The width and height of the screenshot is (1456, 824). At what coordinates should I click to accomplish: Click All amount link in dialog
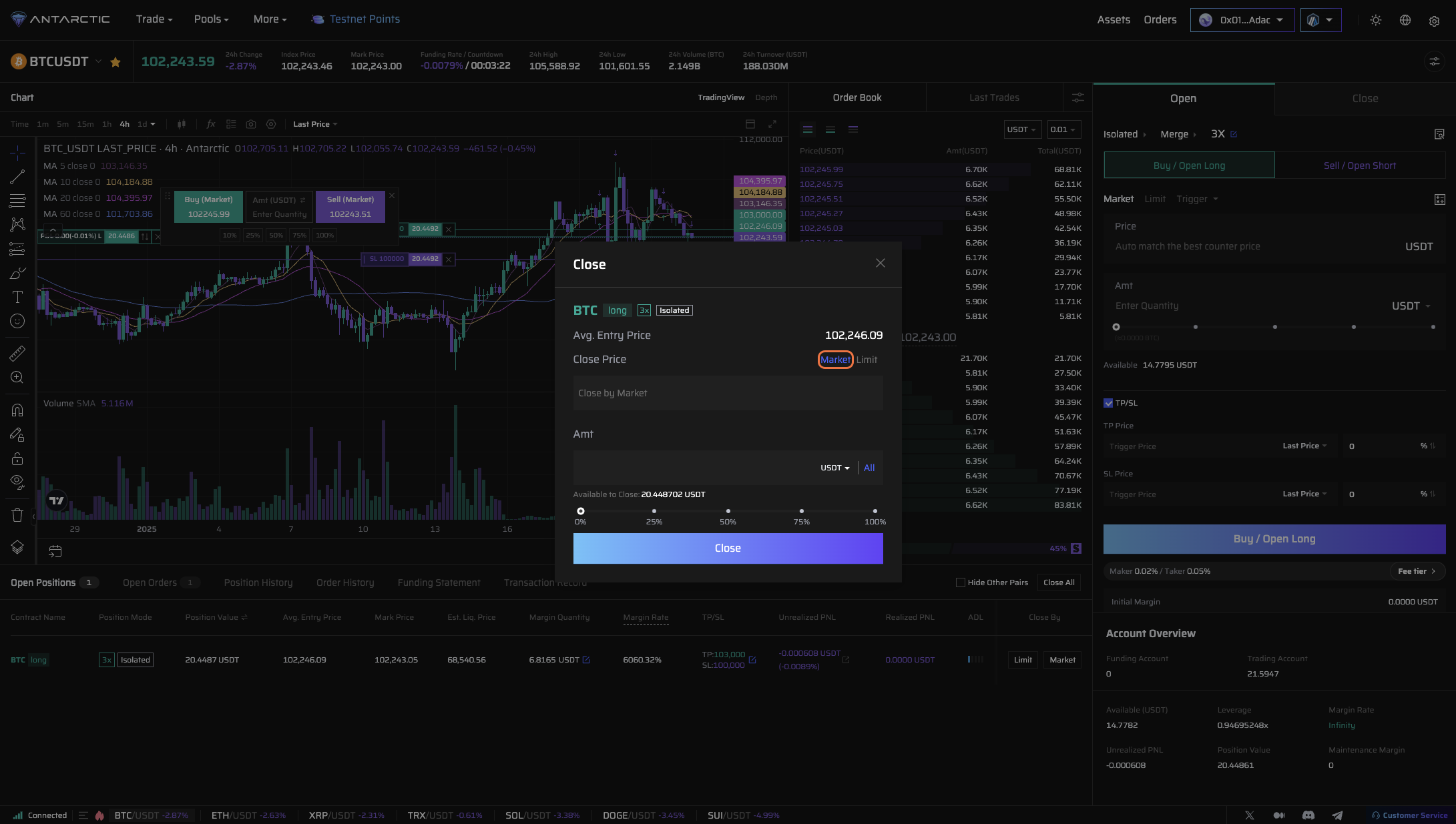click(869, 468)
